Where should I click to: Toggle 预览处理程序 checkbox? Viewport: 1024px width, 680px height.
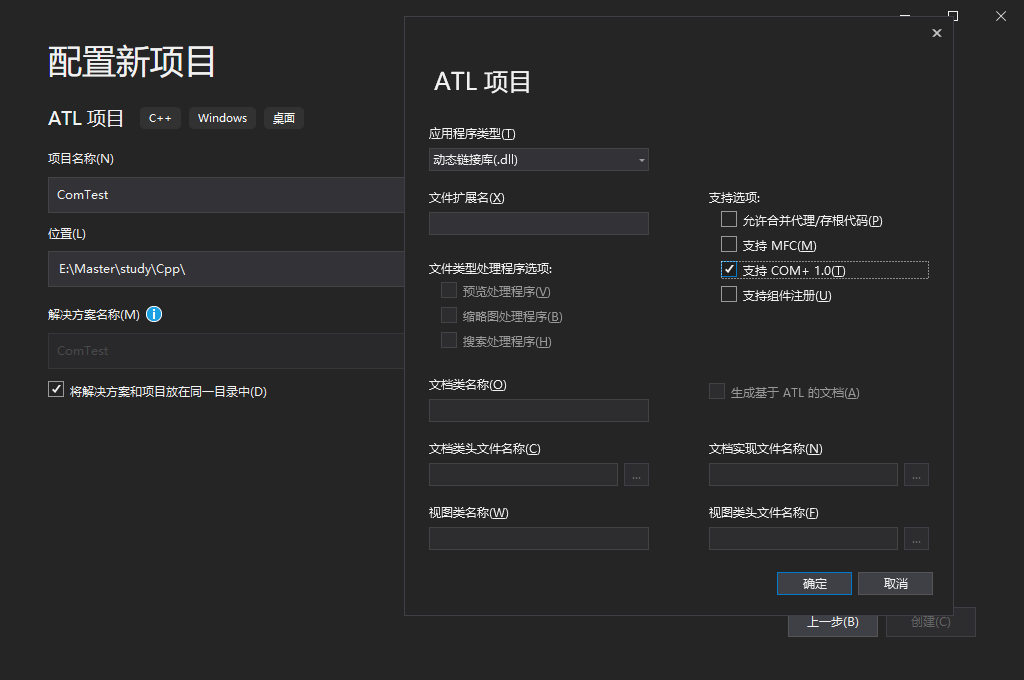[x=449, y=290]
